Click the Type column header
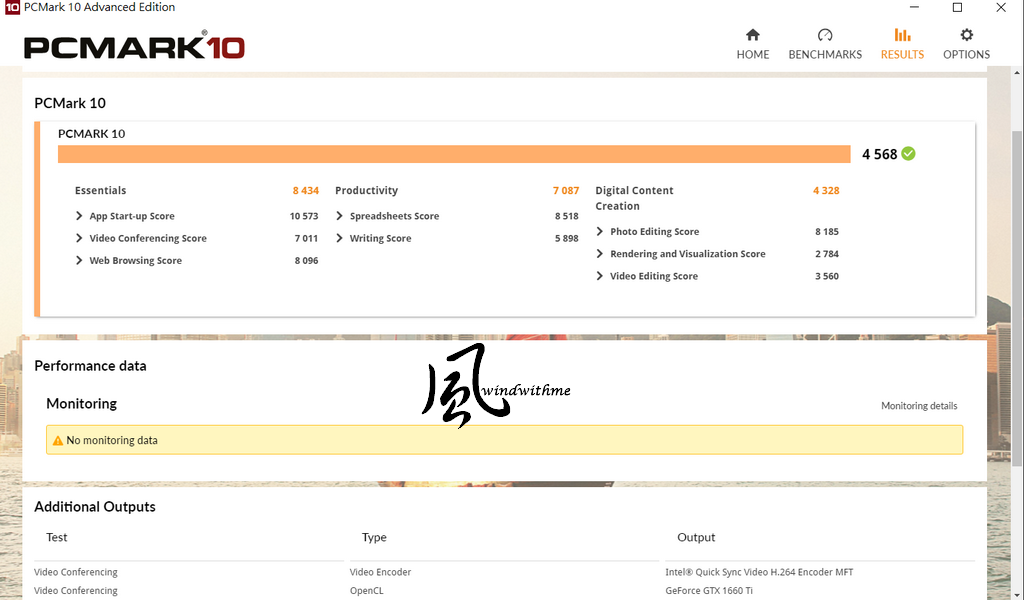Image resolution: width=1024 pixels, height=600 pixels. tap(374, 537)
